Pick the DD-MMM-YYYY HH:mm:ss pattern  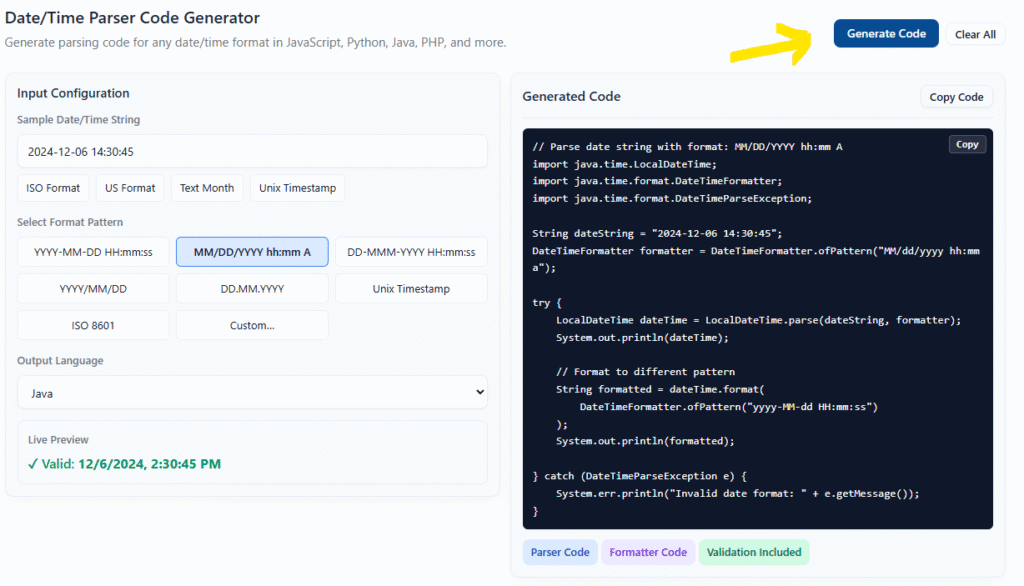[410, 252]
